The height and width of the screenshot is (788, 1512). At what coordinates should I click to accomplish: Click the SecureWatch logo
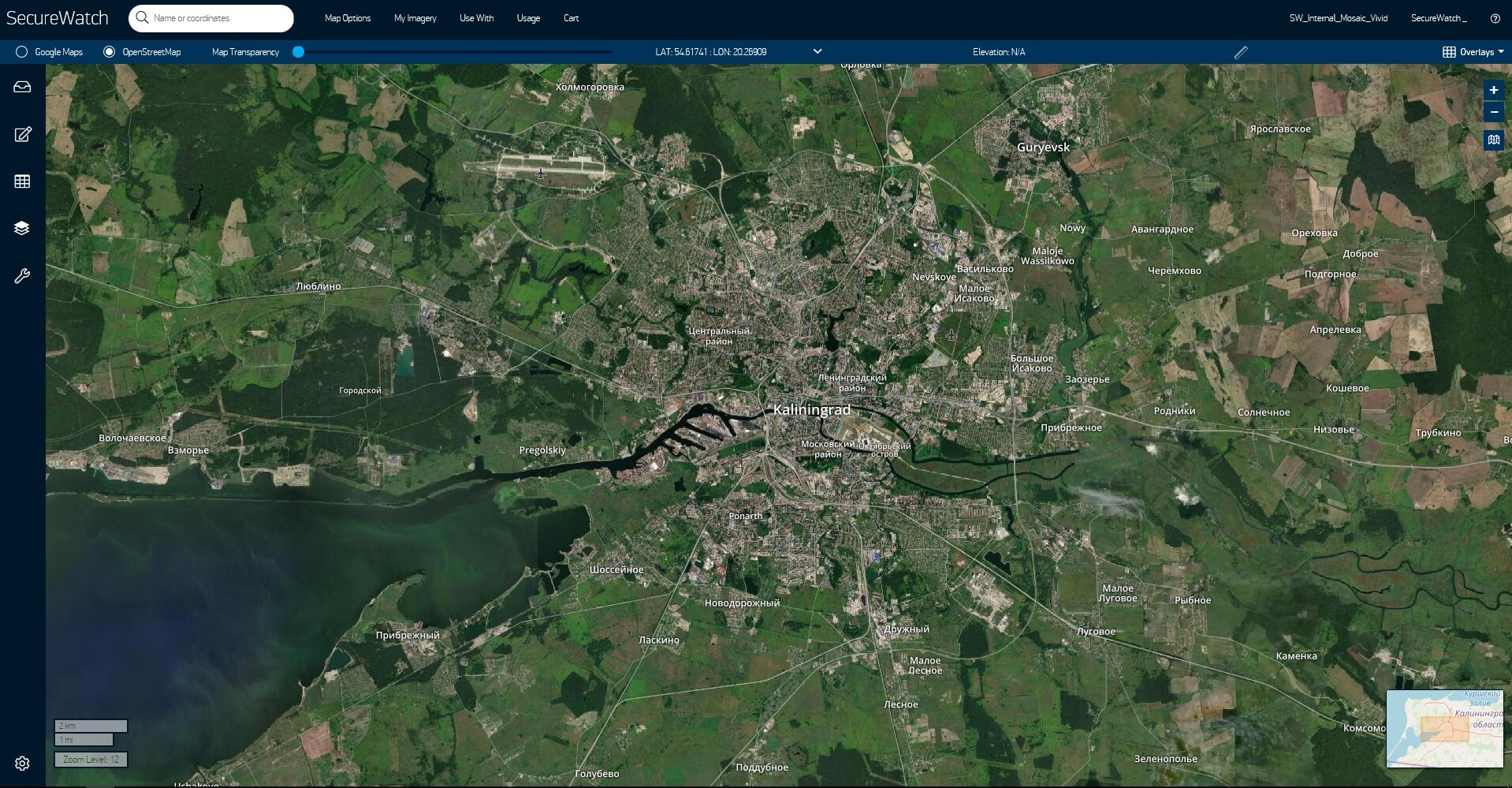[58, 18]
